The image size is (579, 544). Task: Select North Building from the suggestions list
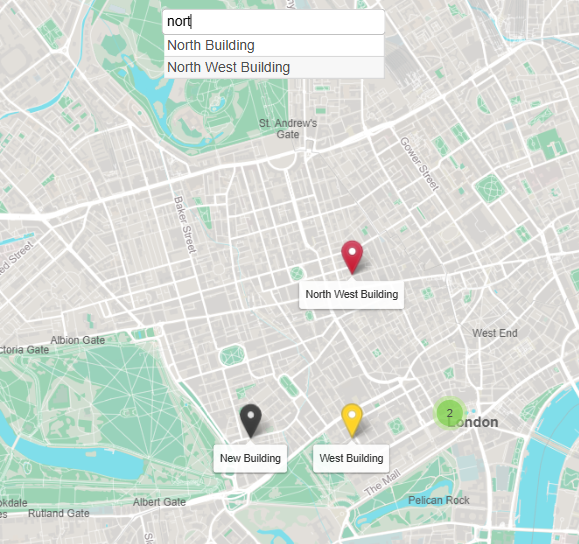274,45
